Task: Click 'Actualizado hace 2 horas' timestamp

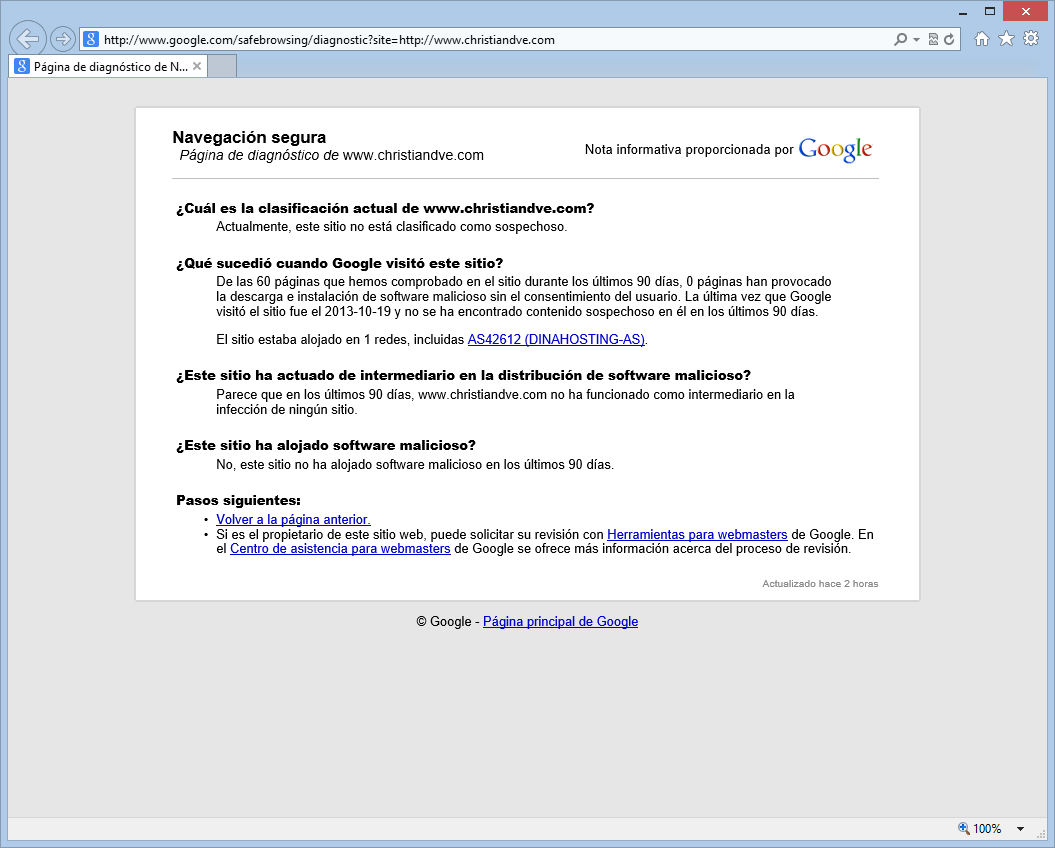Action: coord(820,584)
